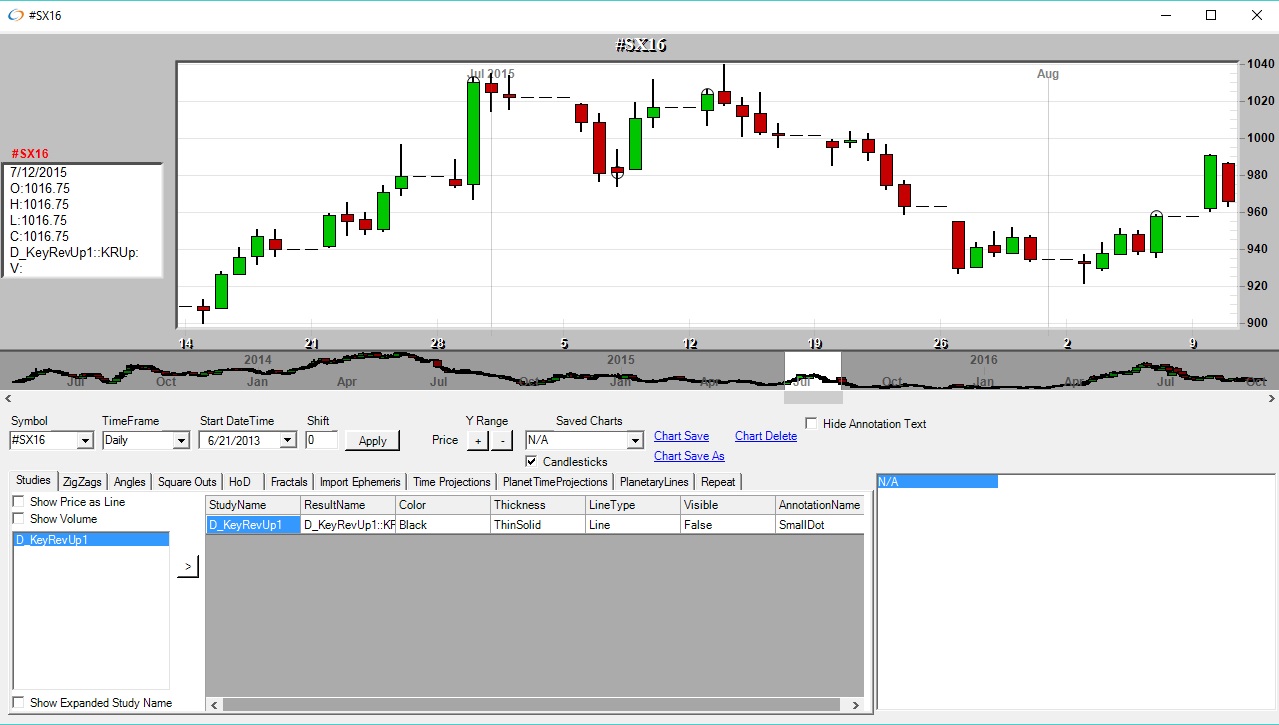The height and width of the screenshot is (725, 1279).
Task: Click the app icon in title bar
Action: pyautogui.click(x=15, y=15)
